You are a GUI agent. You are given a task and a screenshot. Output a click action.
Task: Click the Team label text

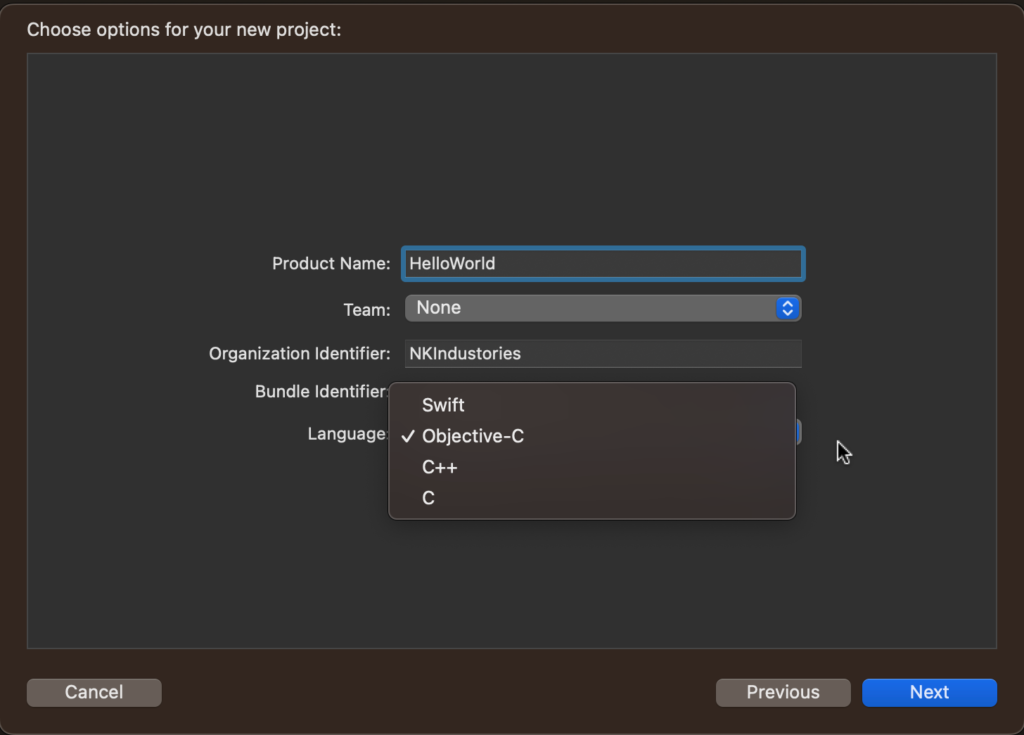pyautogui.click(x=366, y=310)
